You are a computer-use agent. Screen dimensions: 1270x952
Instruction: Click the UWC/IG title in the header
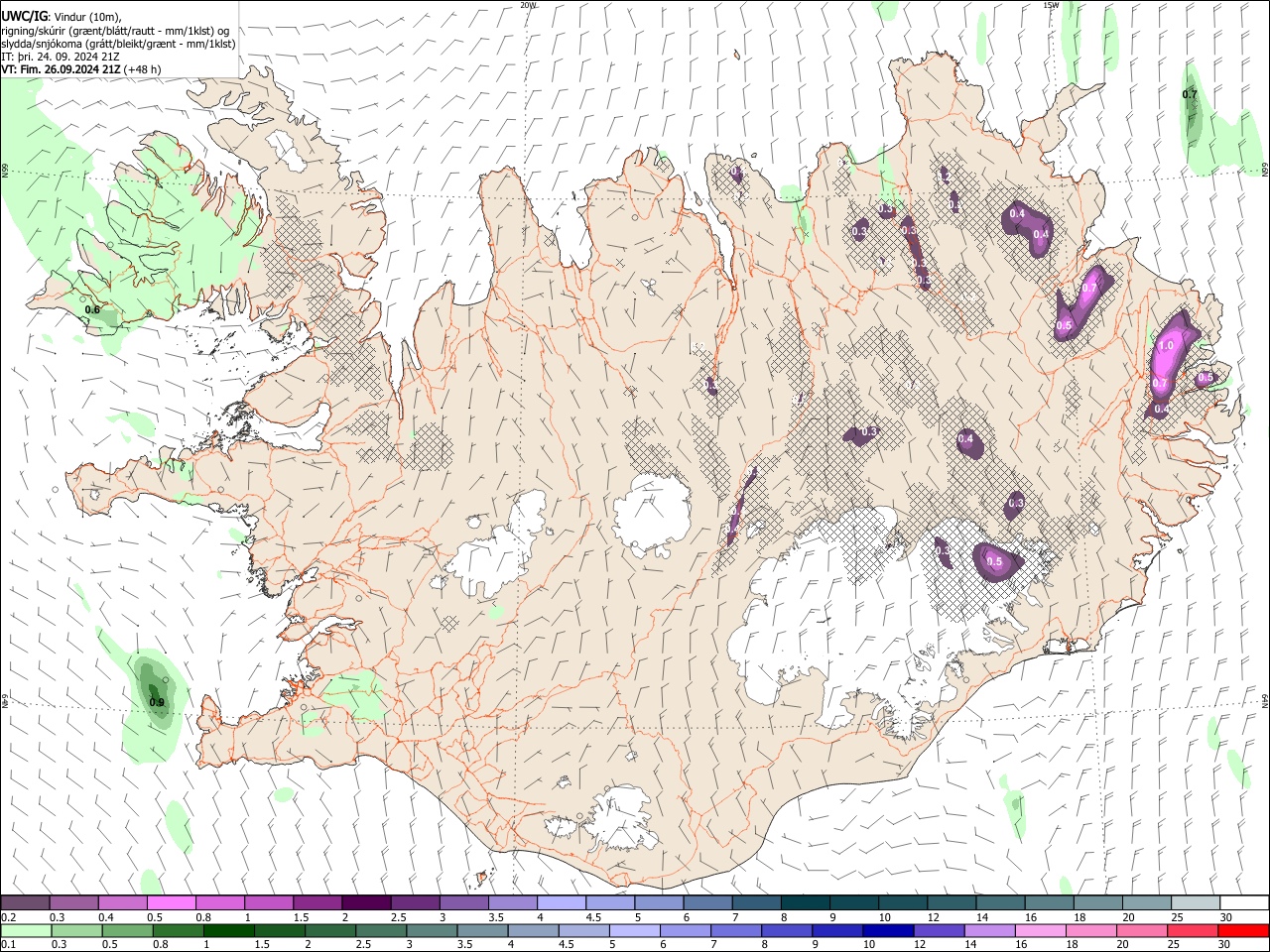(x=23, y=16)
